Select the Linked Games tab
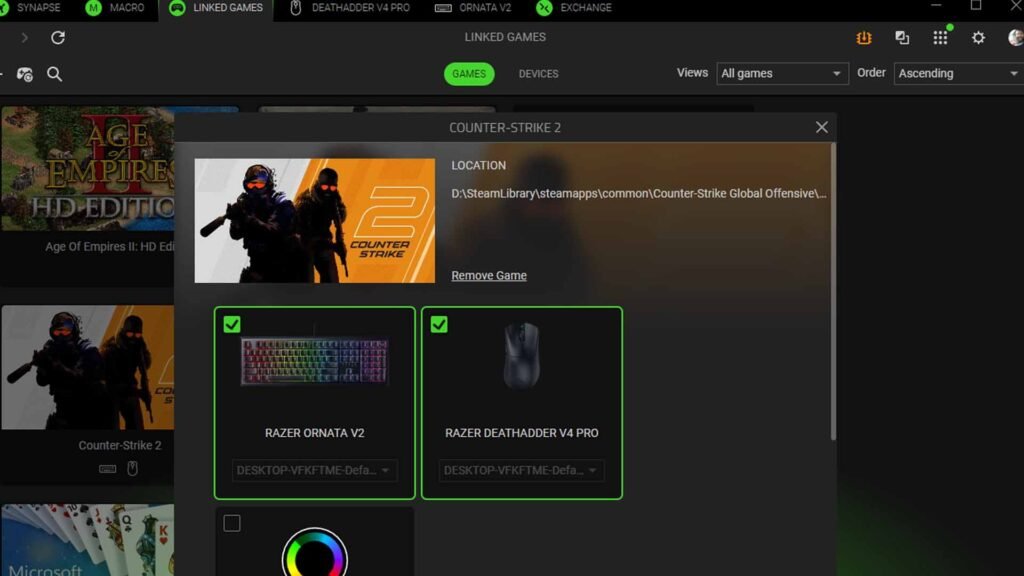The height and width of the screenshot is (576, 1024). [x=216, y=8]
